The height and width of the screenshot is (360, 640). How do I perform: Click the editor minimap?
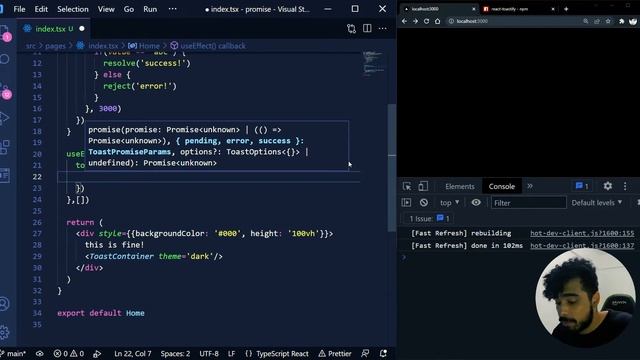pos(373,64)
